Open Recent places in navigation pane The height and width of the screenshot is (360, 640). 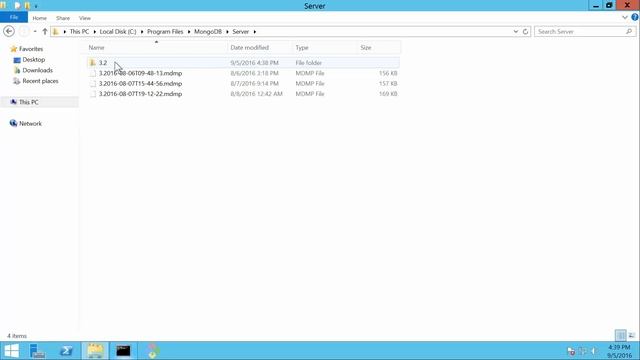click(x=40, y=81)
